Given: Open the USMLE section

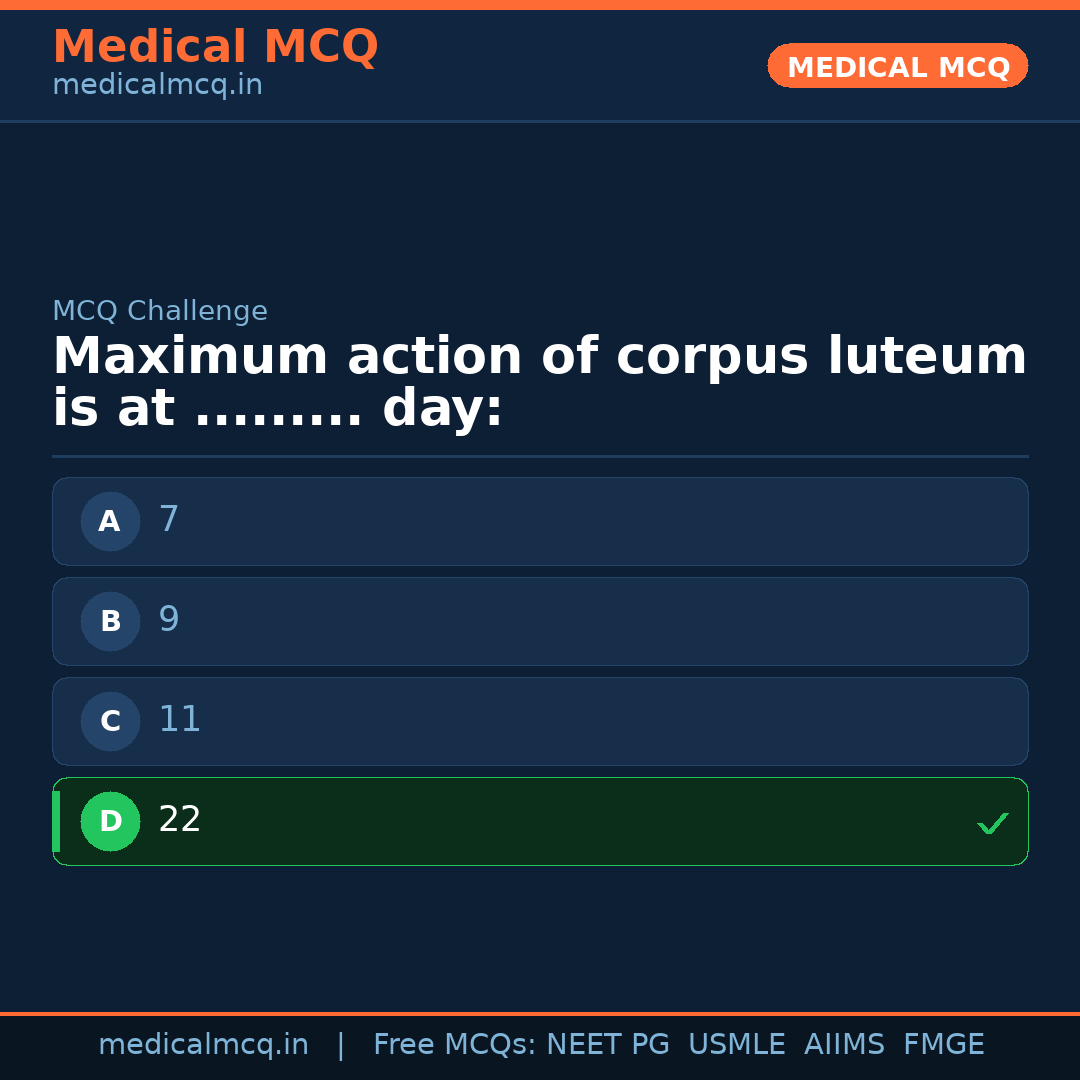Looking at the screenshot, I should coord(737,1043).
